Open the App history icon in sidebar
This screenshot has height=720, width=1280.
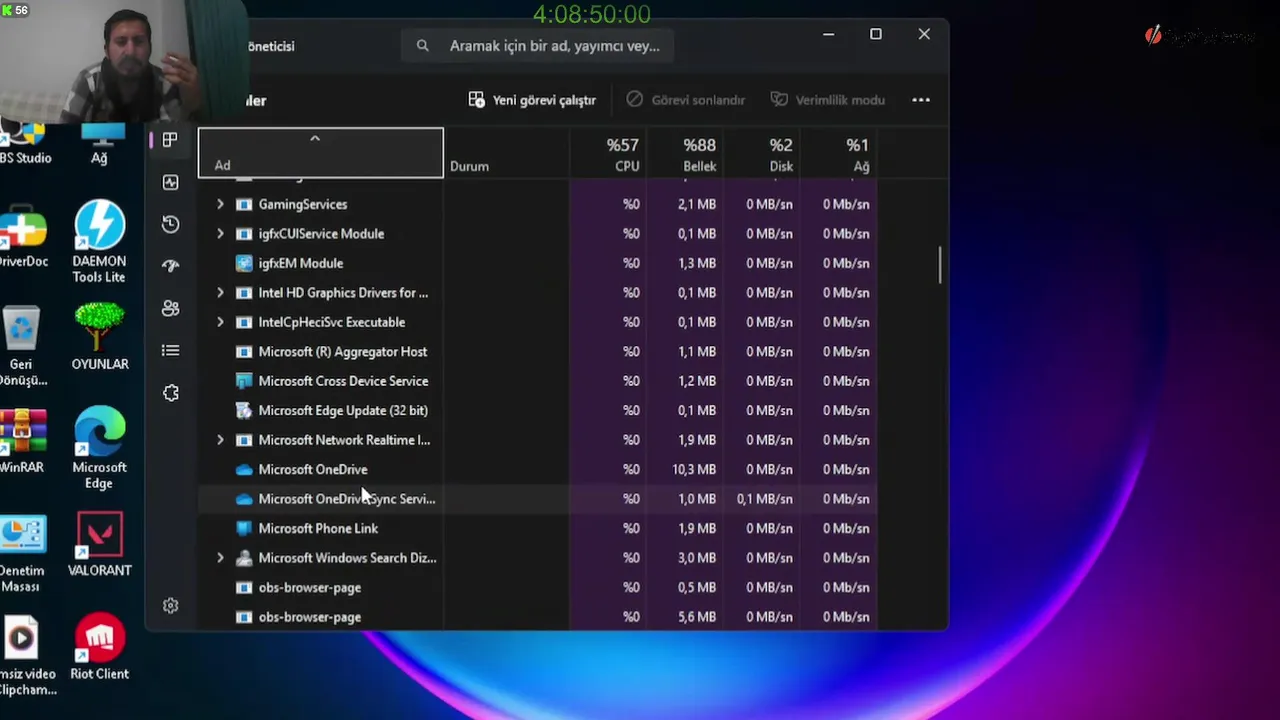click(170, 224)
